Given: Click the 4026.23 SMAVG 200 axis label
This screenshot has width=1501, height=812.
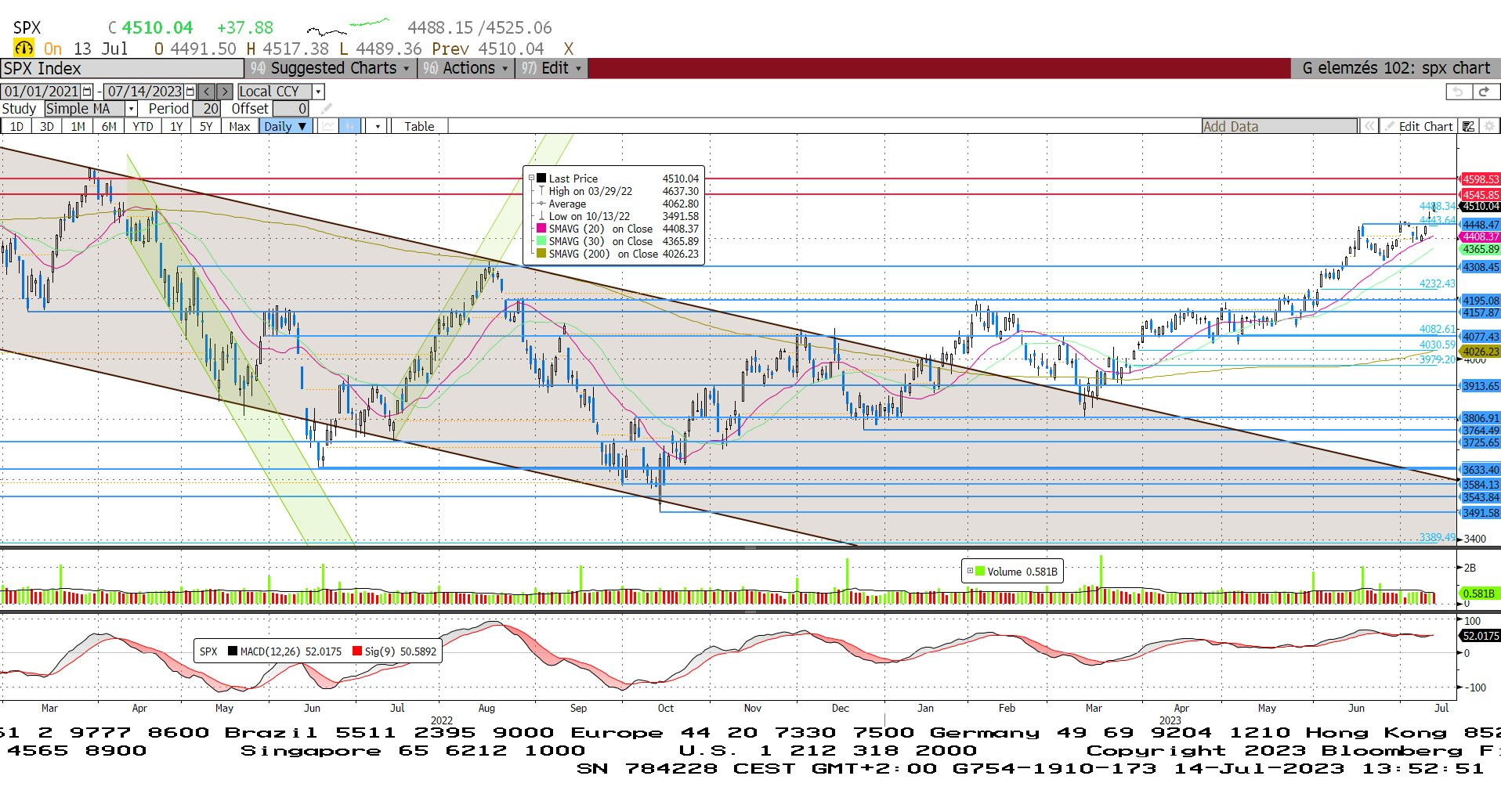Looking at the screenshot, I should (1480, 352).
